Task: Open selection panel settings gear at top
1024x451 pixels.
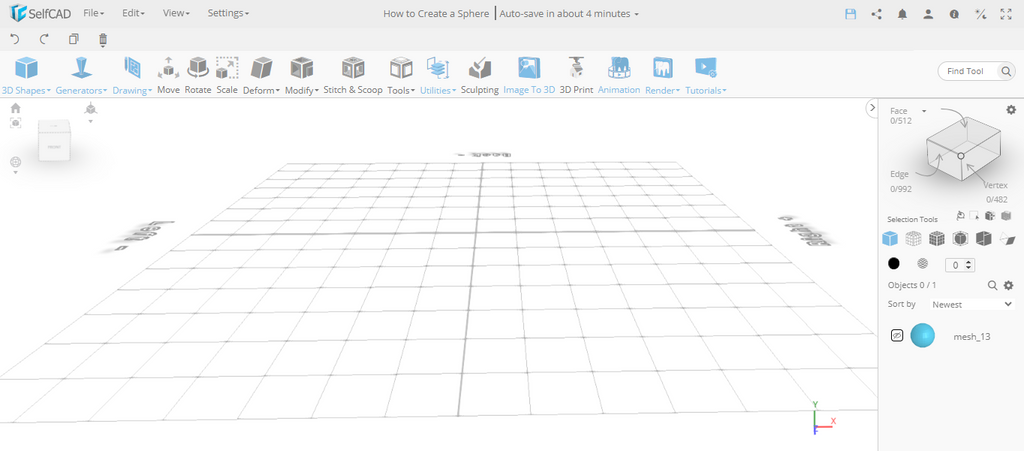Action: pos(1011,110)
